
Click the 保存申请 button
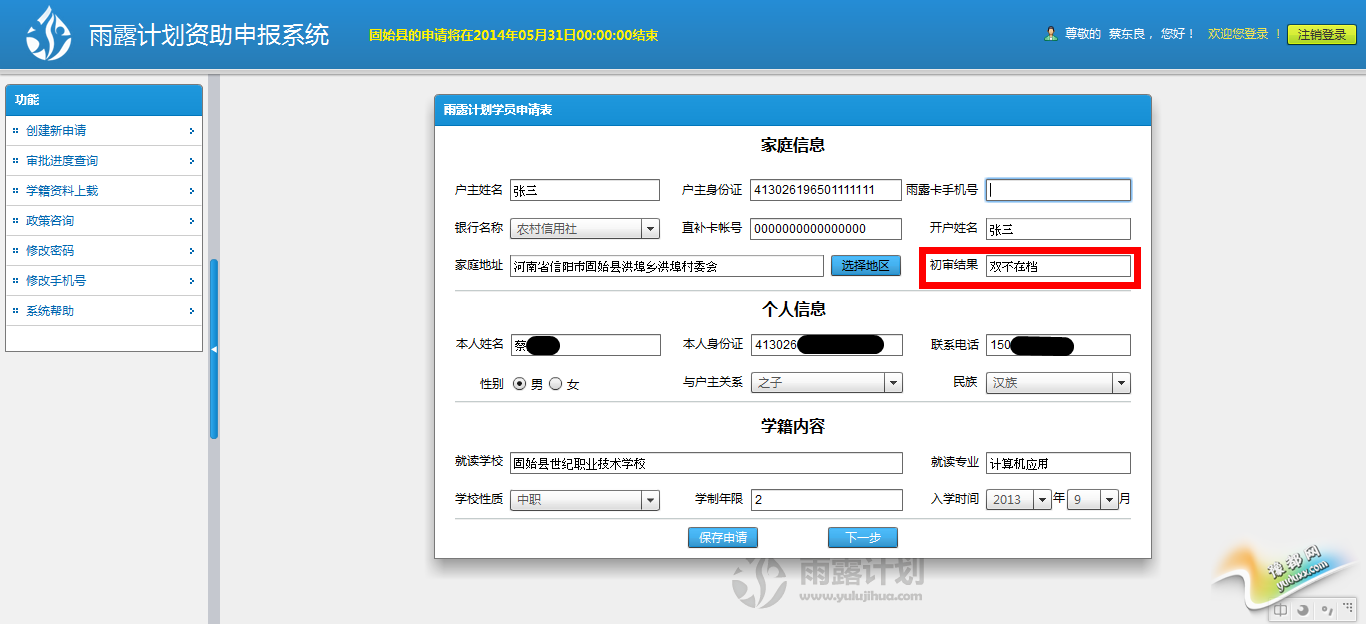[723, 538]
